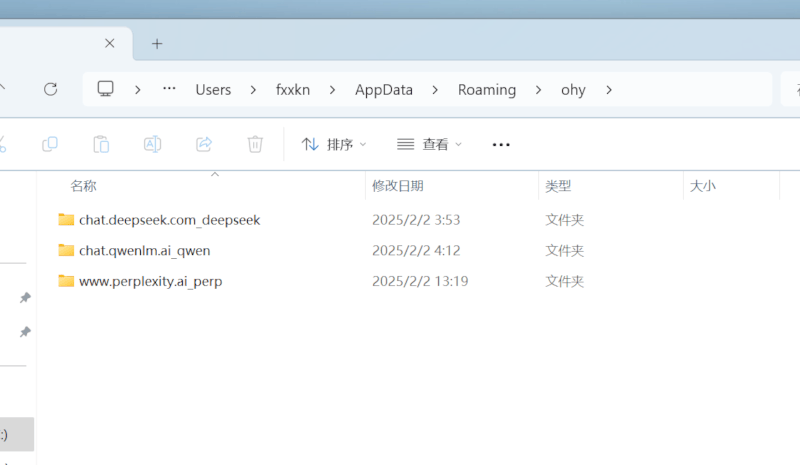Viewport: 800px width, 465px height.
Task: Go to Roaming folder in the address bar
Action: [x=487, y=89]
